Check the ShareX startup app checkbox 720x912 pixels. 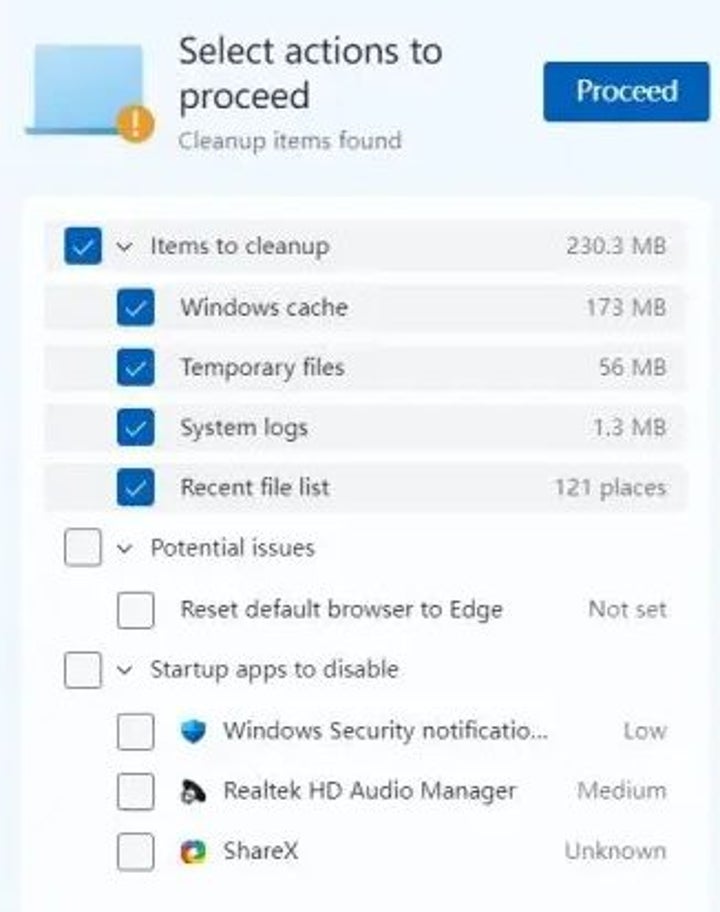pos(135,852)
